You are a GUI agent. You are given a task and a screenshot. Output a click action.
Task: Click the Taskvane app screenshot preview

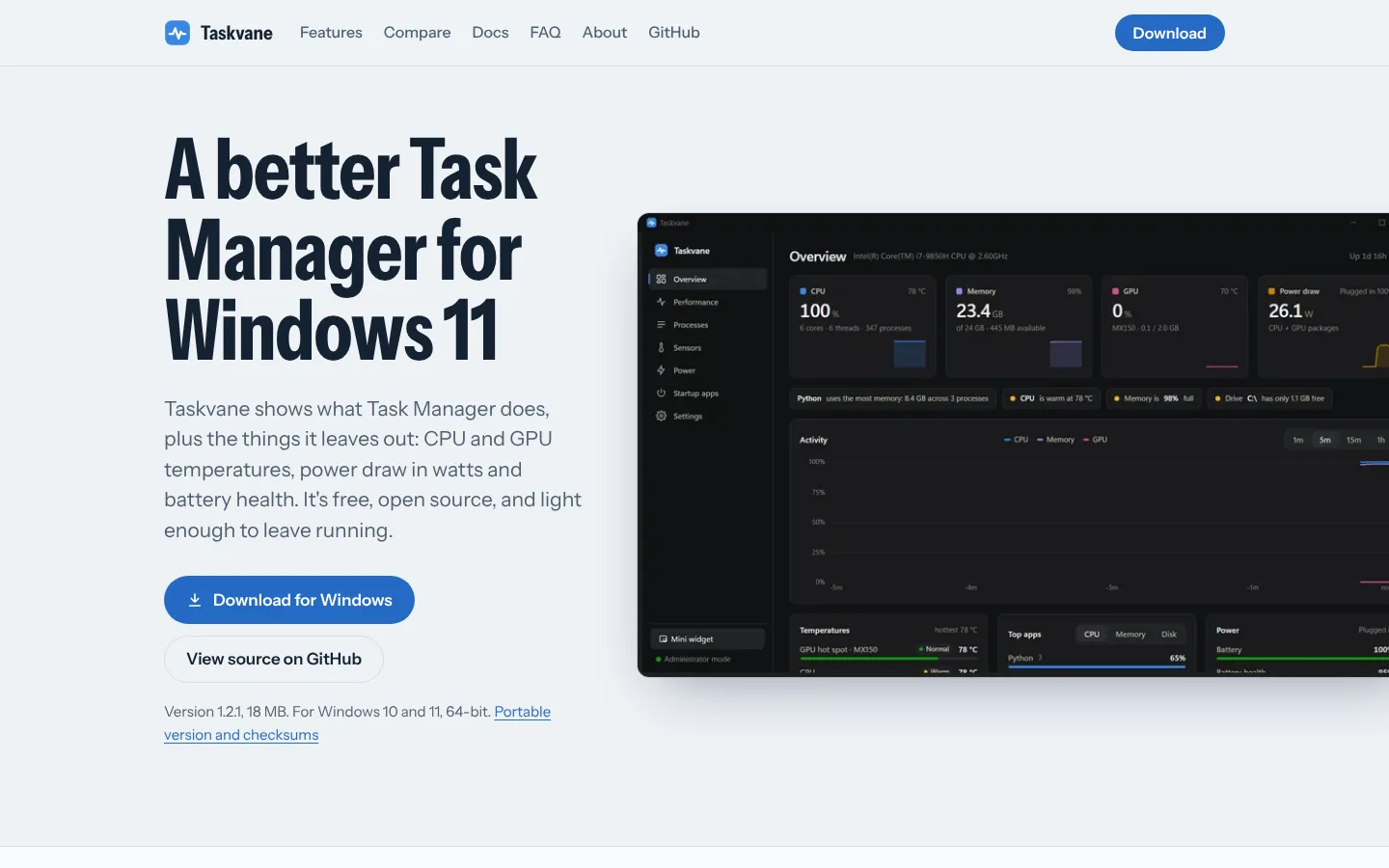(x=1013, y=445)
